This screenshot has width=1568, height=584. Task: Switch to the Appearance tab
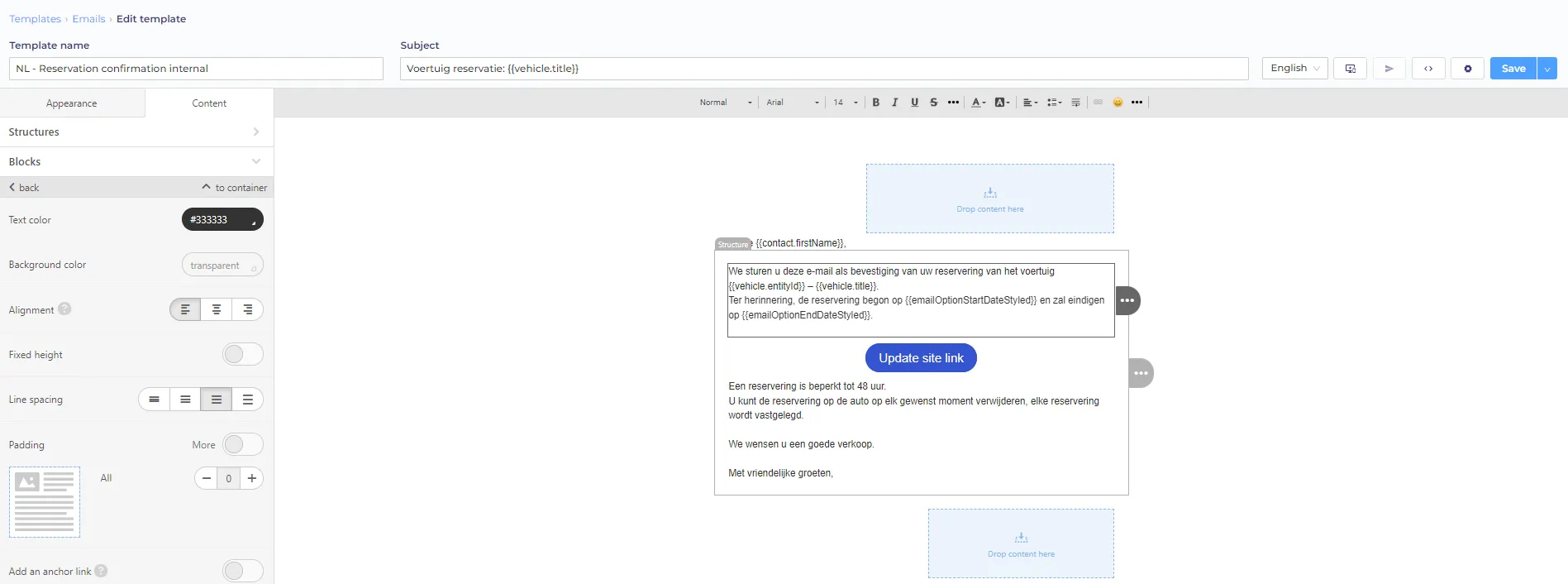point(72,103)
